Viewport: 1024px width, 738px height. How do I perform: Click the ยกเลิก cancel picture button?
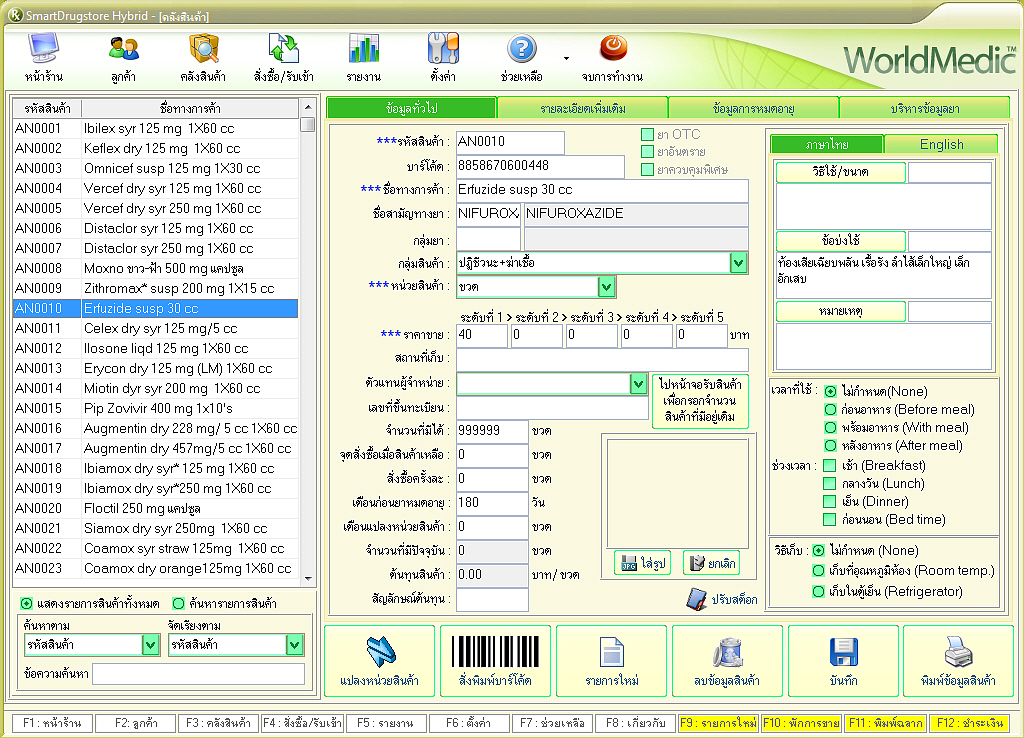(712, 563)
